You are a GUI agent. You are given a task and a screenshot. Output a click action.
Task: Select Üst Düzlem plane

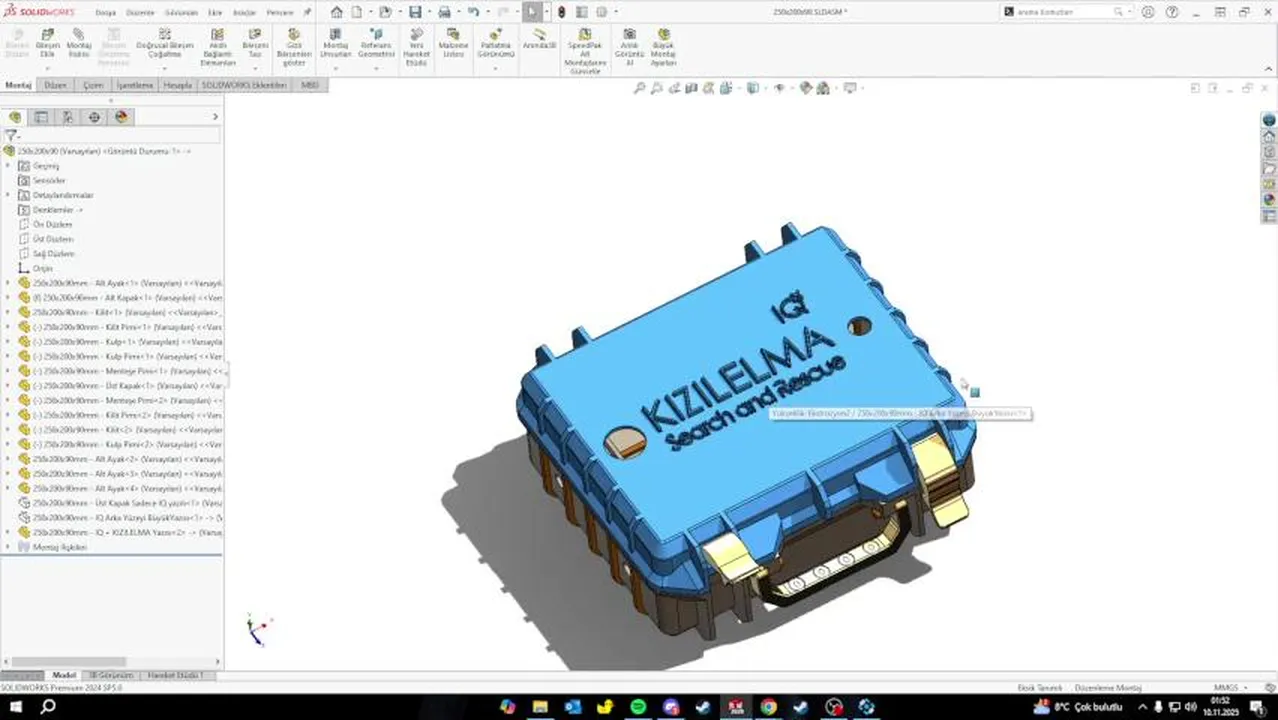[x=53, y=239]
